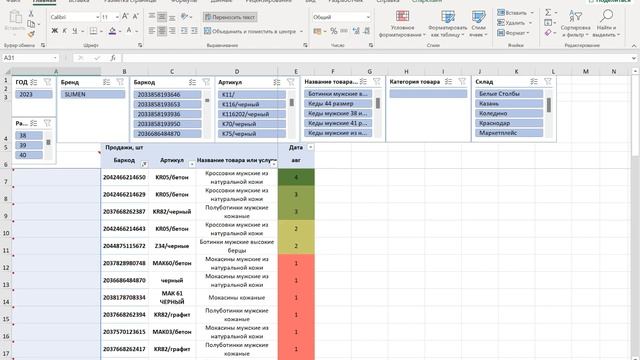
Task: Switch to the Разработчик ribbon tab
Action: point(346,2)
